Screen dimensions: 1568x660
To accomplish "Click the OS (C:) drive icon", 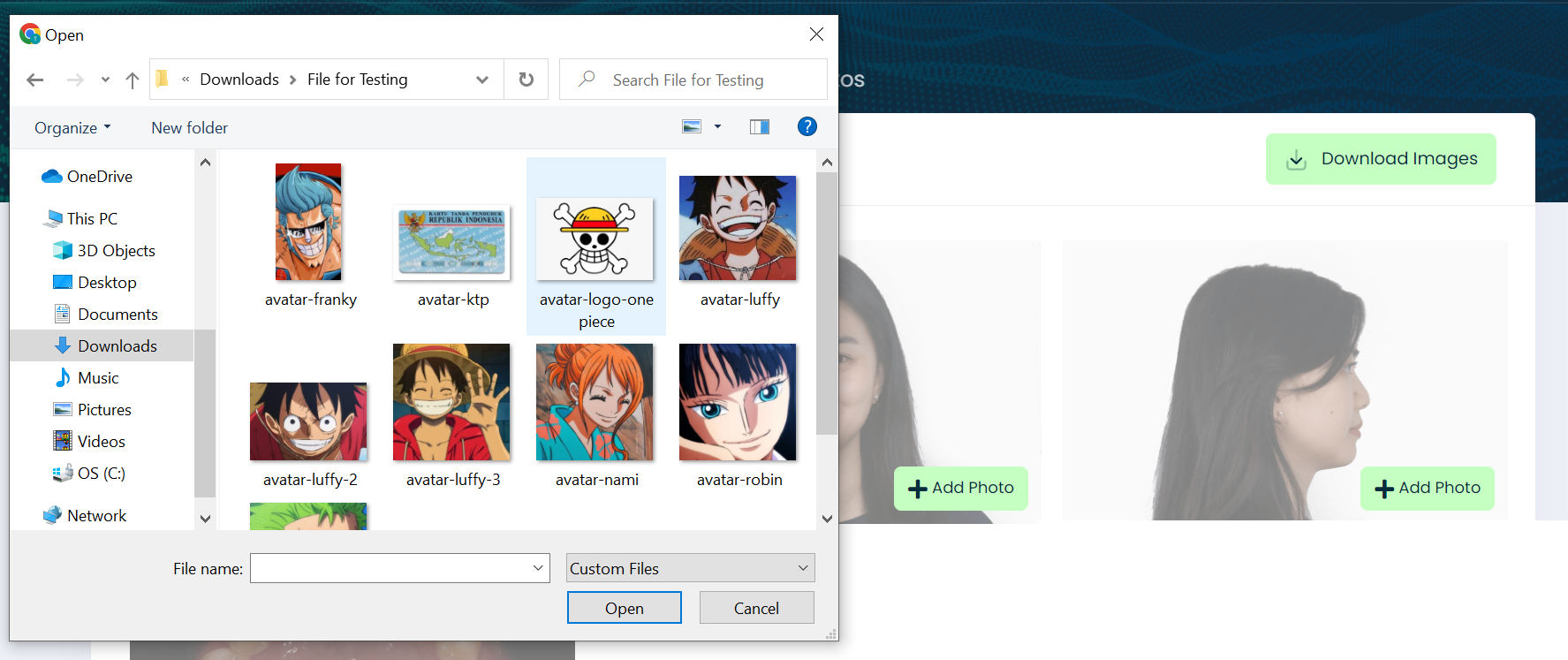I will (63, 473).
